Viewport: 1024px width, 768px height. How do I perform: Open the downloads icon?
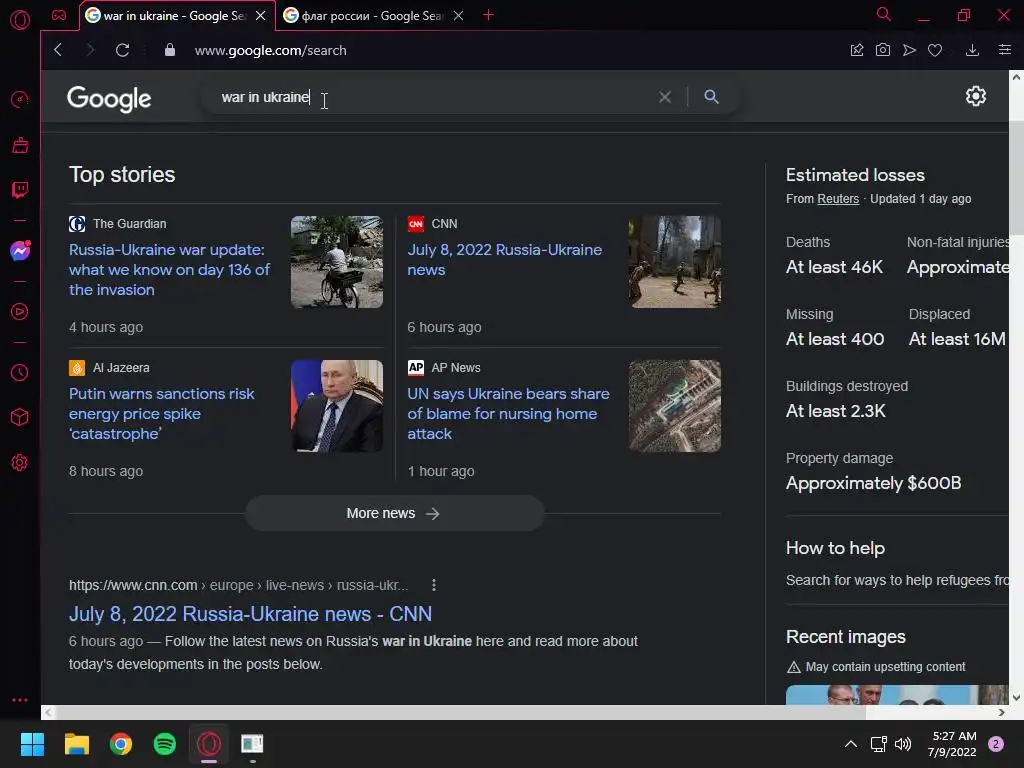click(x=972, y=50)
